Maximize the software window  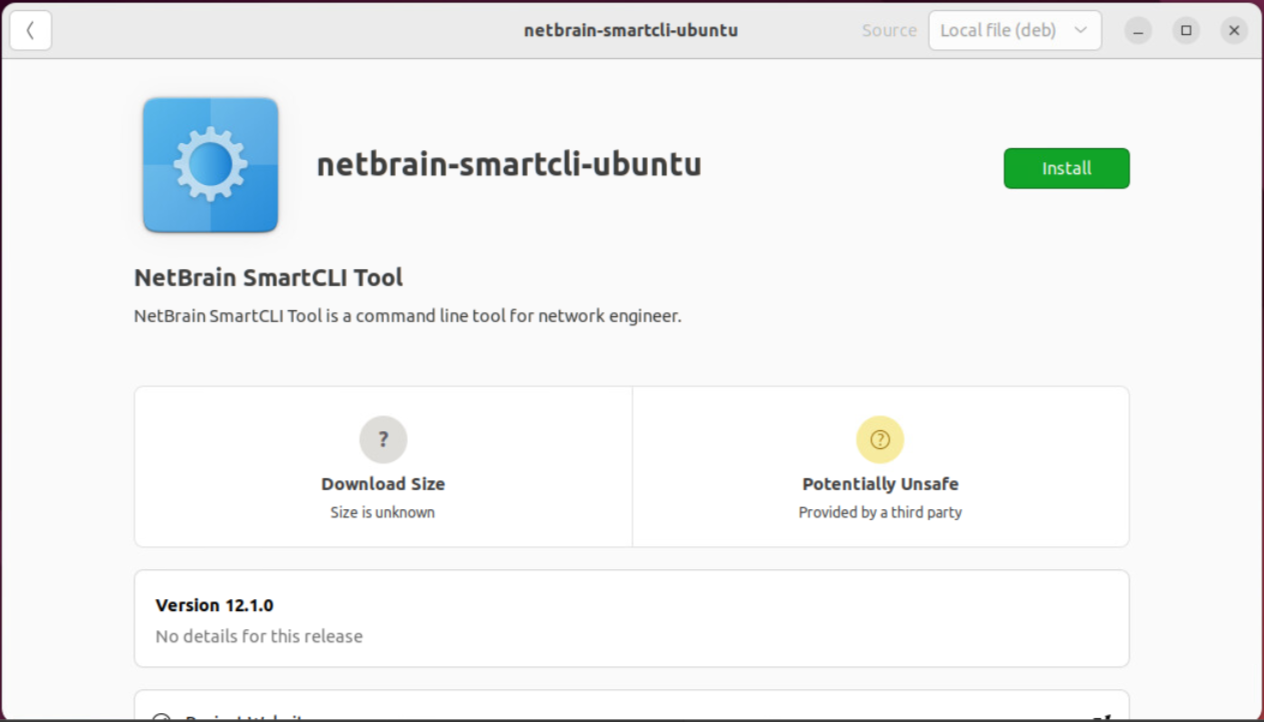coord(1186,31)
